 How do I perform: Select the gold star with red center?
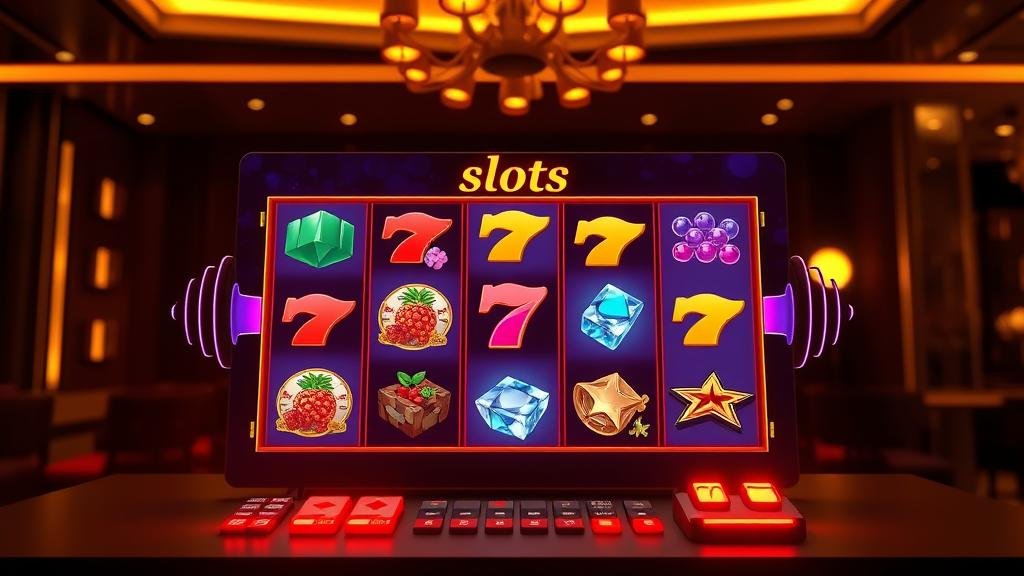(711, 400)
